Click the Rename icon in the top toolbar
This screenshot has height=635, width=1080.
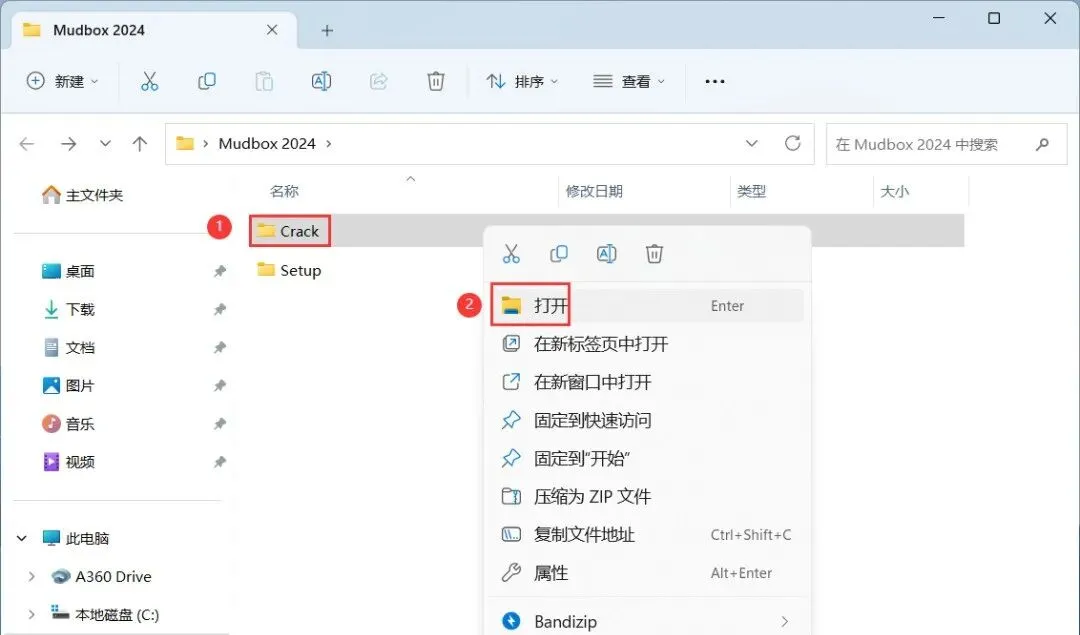(x=321, y=81)
